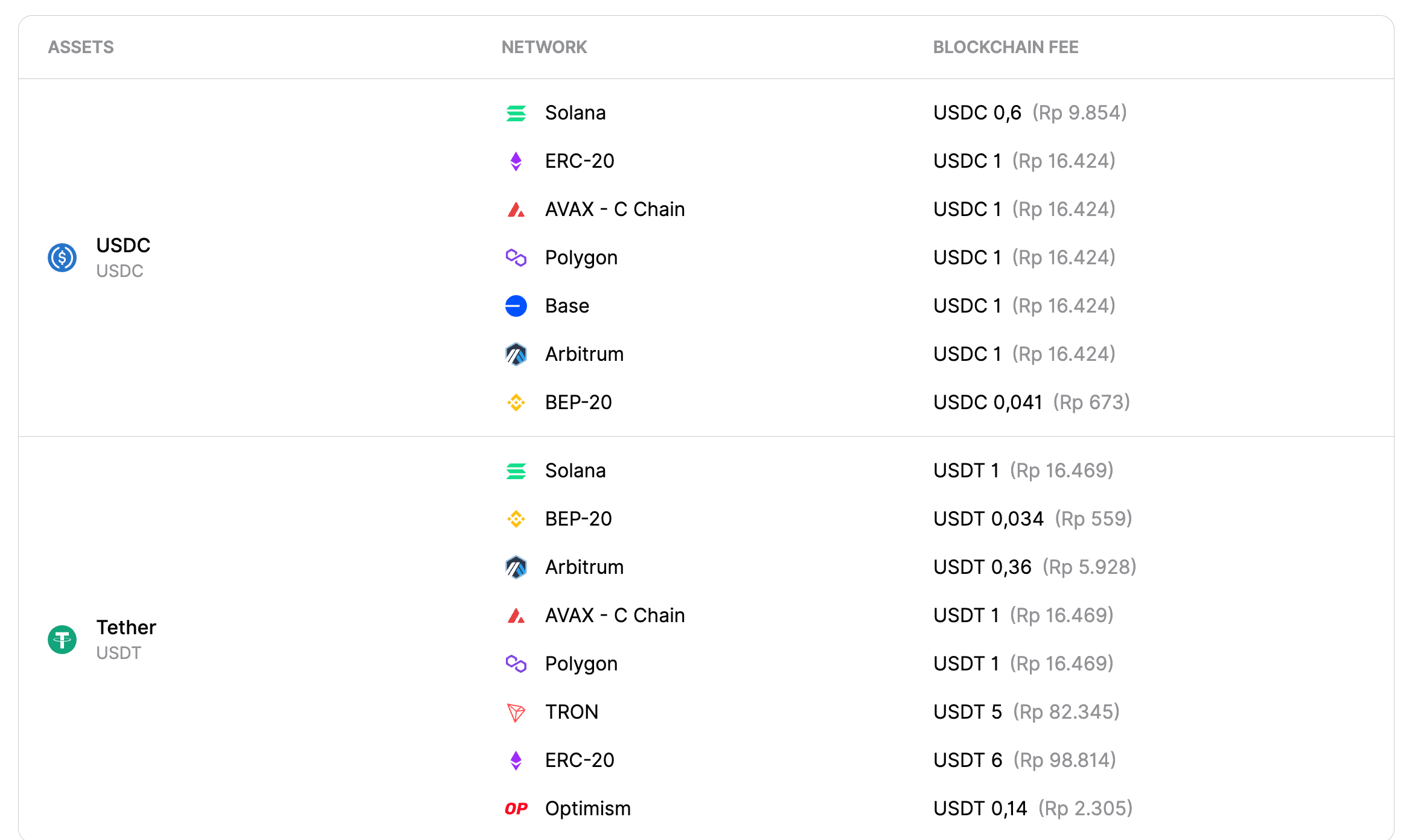This screenshot has height=840, width=1409.
Task: Click the Tether coin icon
Action: 62,640
